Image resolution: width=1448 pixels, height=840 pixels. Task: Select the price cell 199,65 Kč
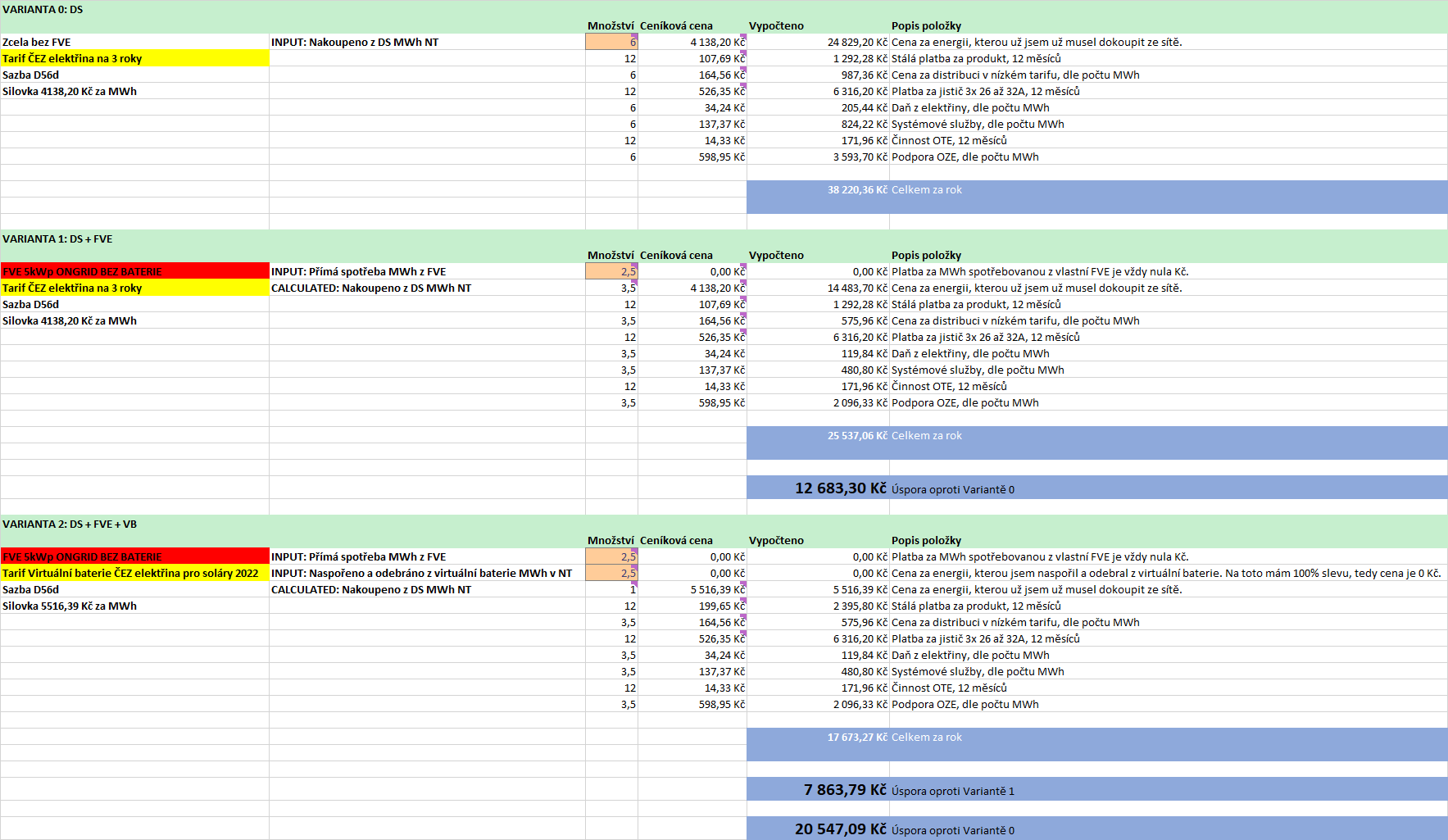pyautogui.click(x=692, y=606)
